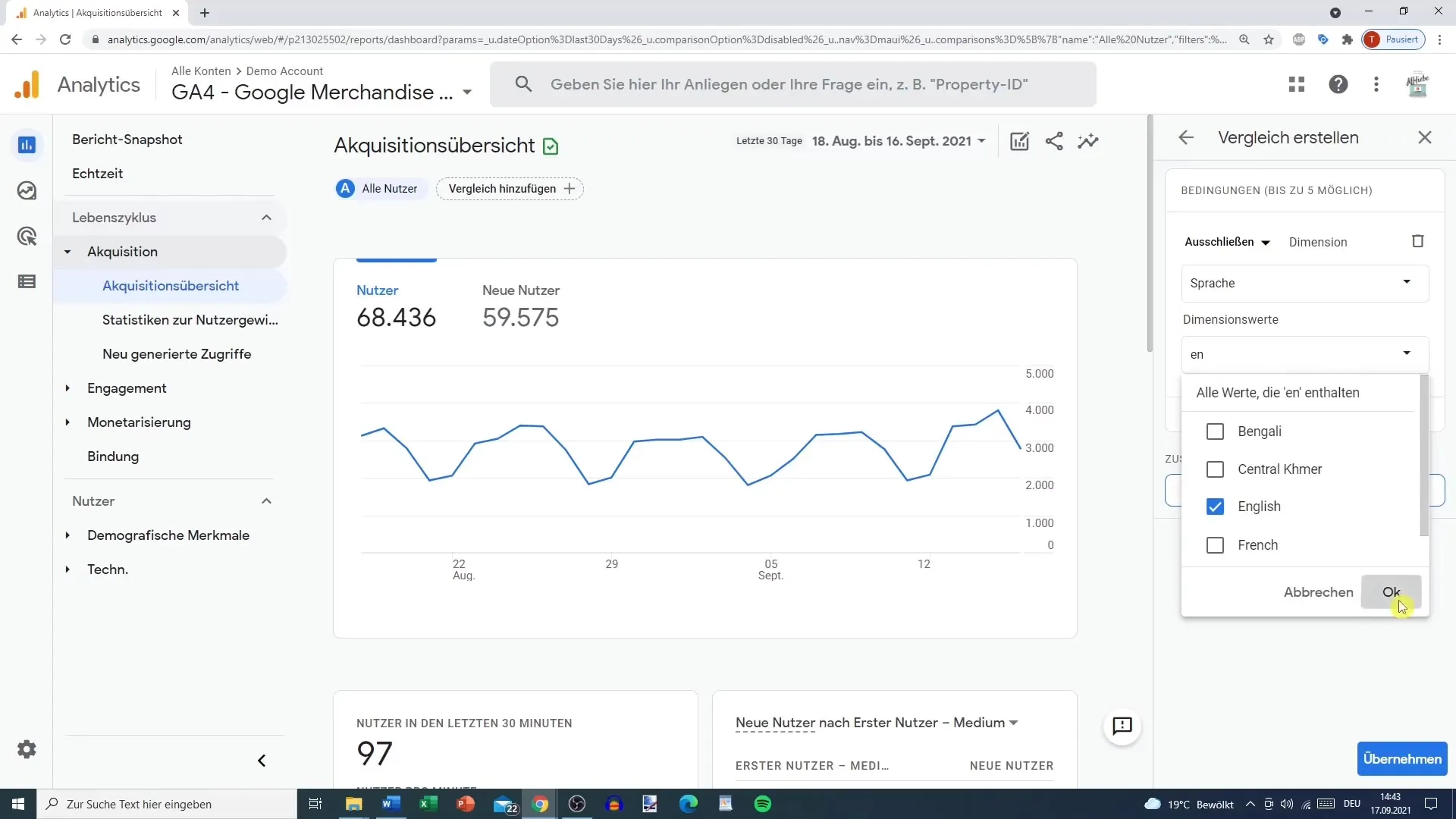This screenshot has height=819, width=1456.
Task: Check the French checkbox
Action: (1215, 545)
